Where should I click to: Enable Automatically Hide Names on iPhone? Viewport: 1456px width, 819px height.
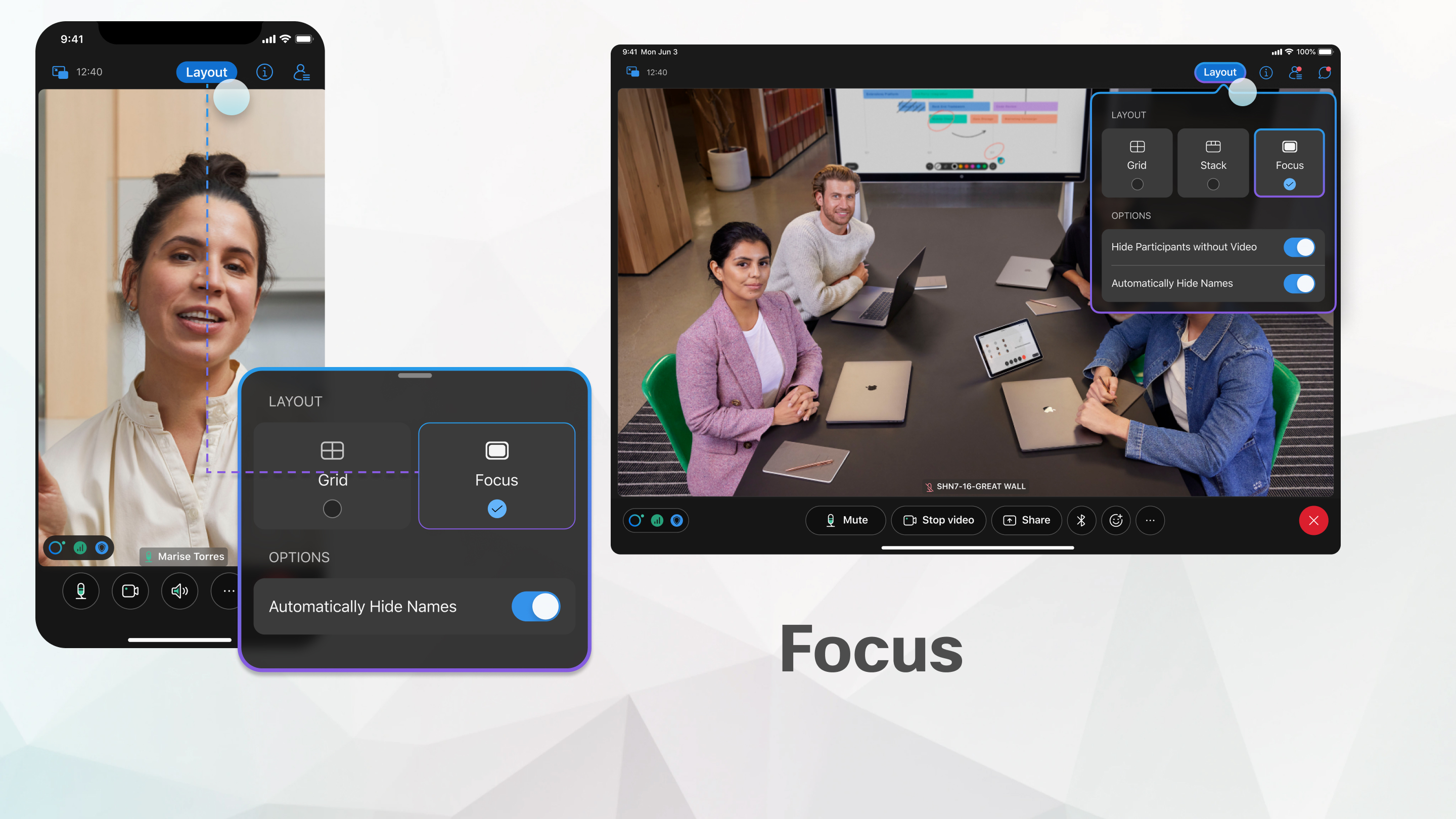(535, 605)
